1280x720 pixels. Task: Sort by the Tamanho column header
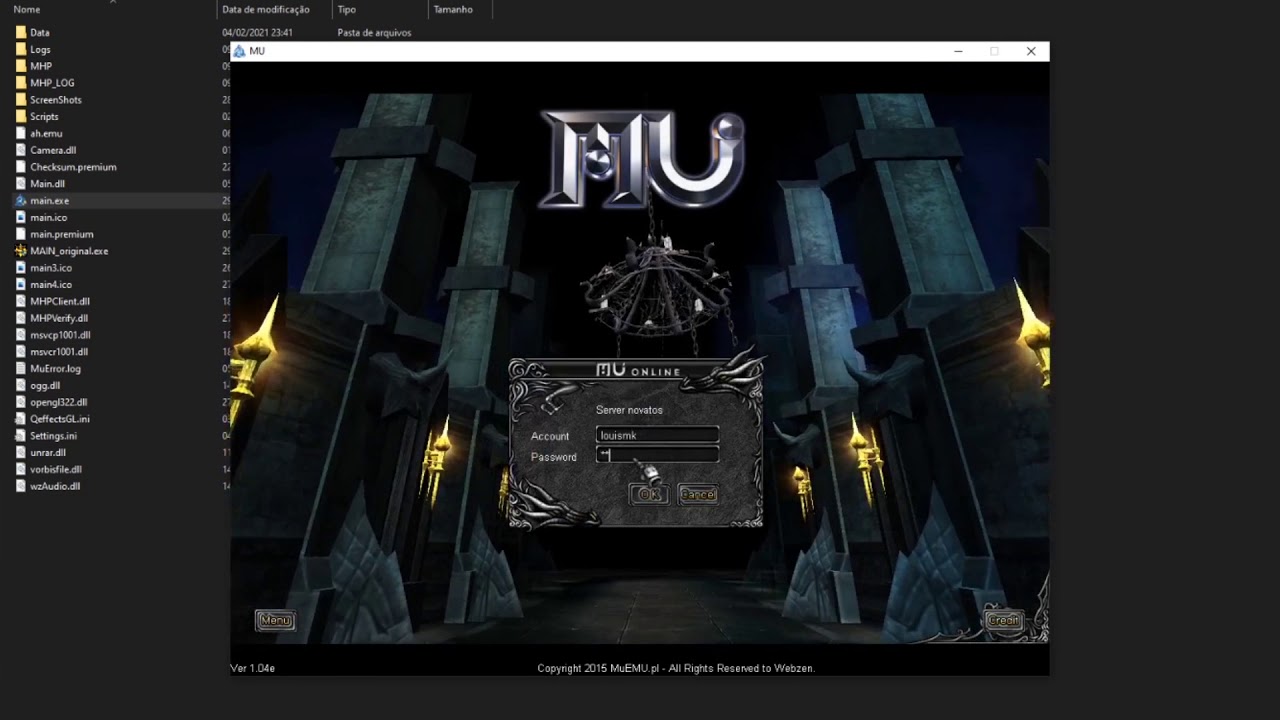point(453,9)
